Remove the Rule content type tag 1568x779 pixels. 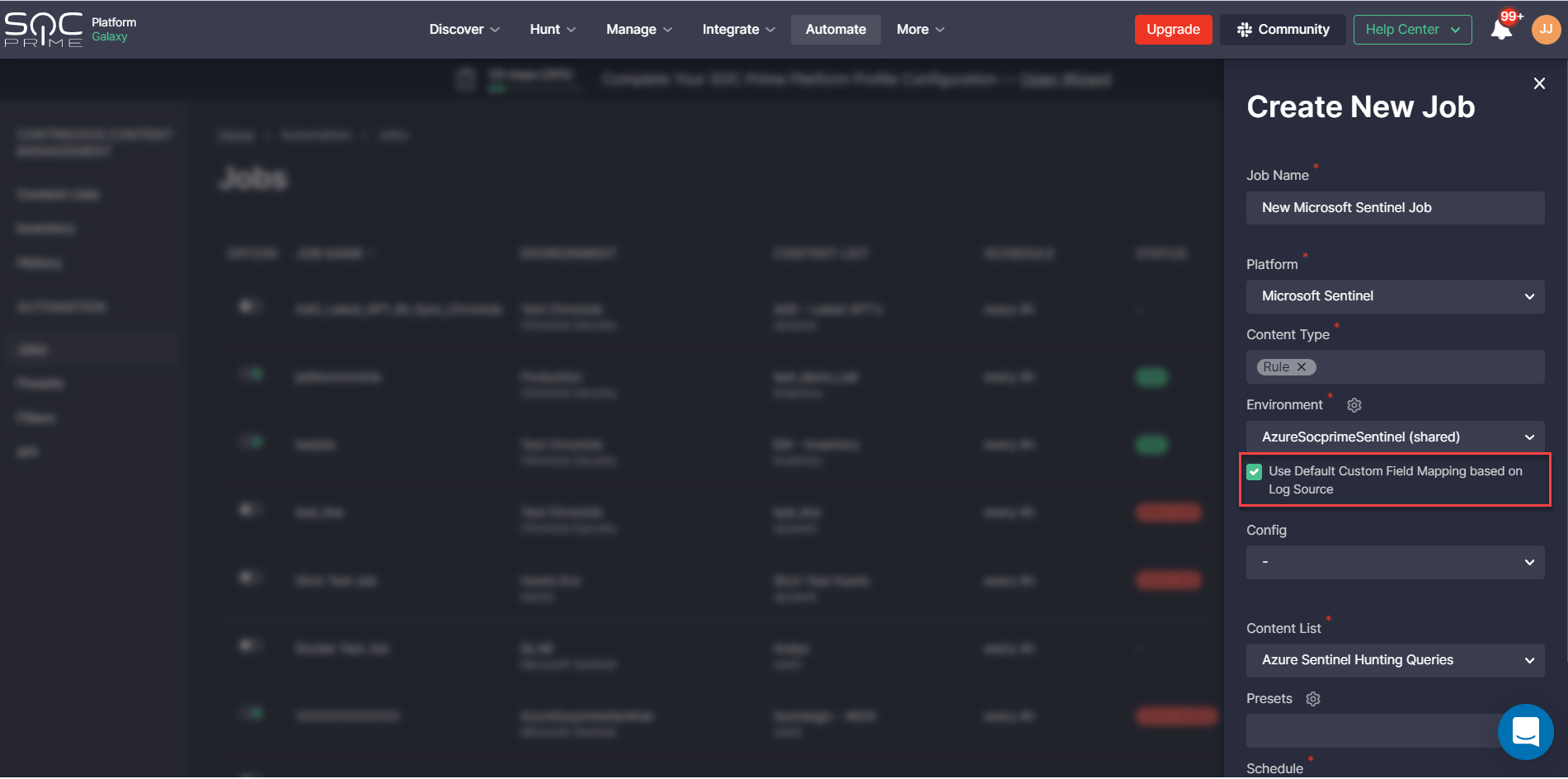(1302, 367)
